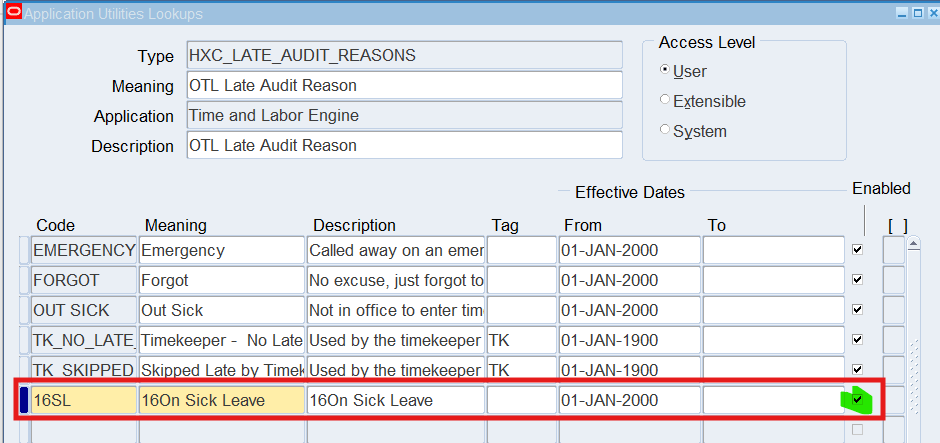Select the 16SL code cell
940x443 pixels.
coord(83,400)
